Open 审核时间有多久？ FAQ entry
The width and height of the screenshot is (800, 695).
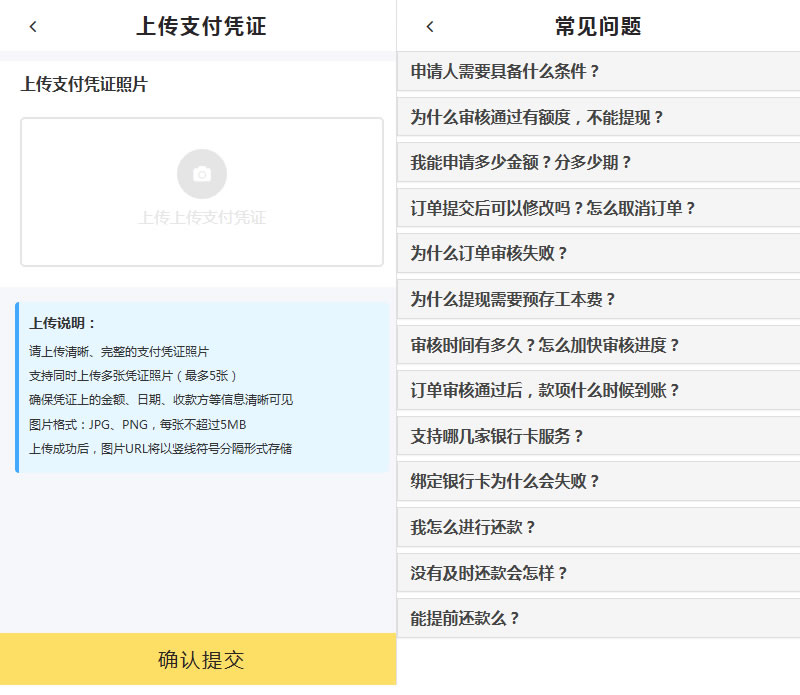coord(598,345)
